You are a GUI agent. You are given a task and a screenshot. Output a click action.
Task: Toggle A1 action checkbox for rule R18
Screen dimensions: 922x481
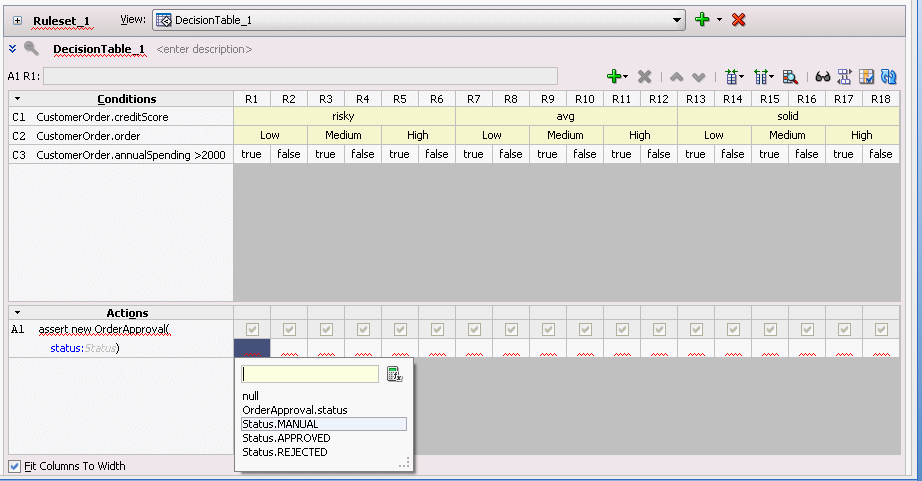click(881, 329)
